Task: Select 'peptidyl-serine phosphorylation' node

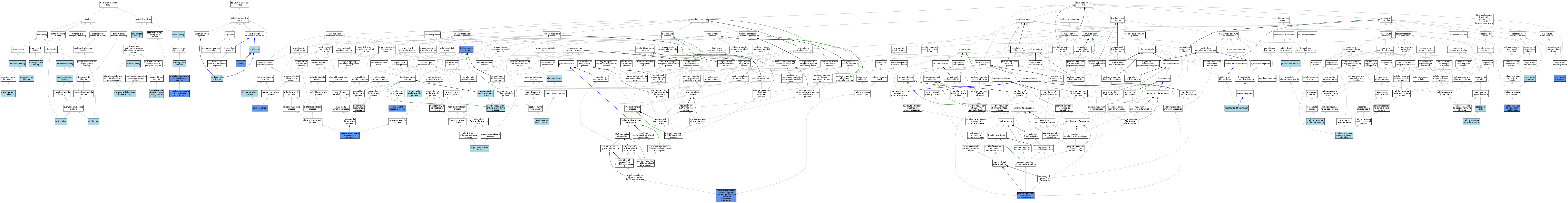Action: (542, 122)
